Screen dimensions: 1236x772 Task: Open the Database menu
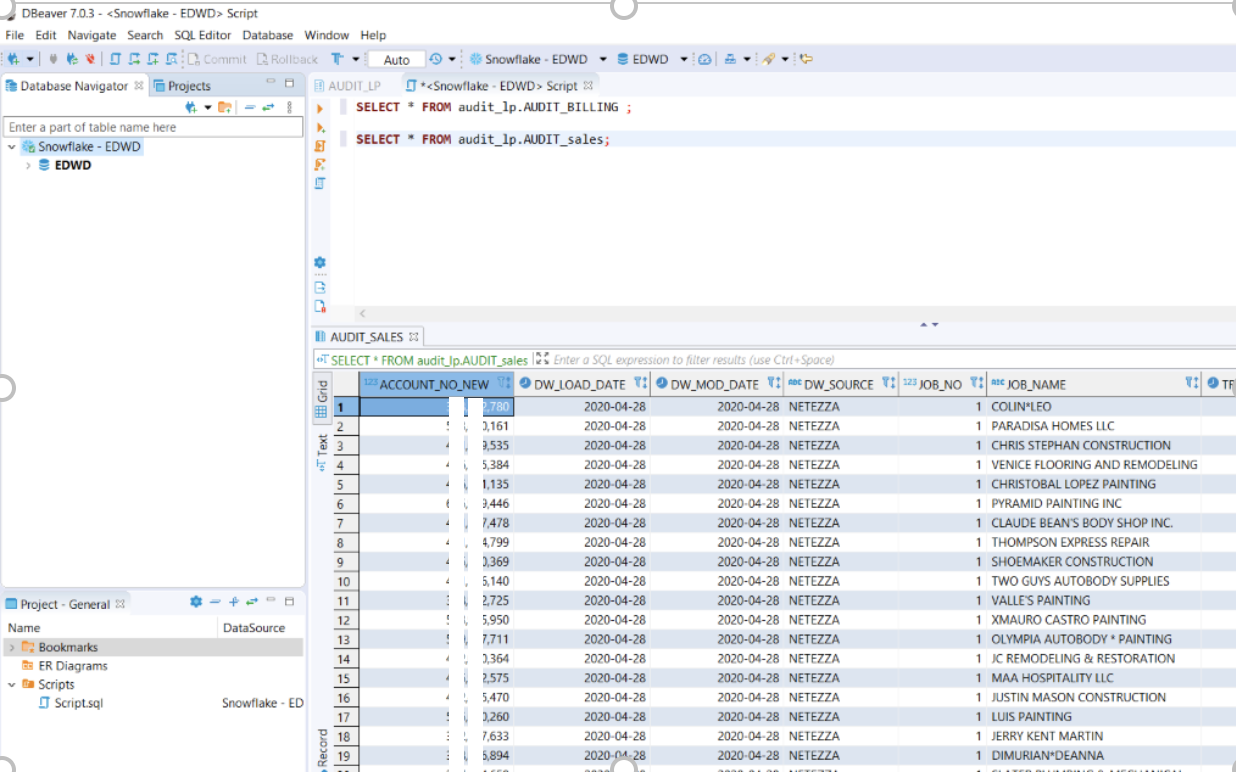tap(268, 35)
